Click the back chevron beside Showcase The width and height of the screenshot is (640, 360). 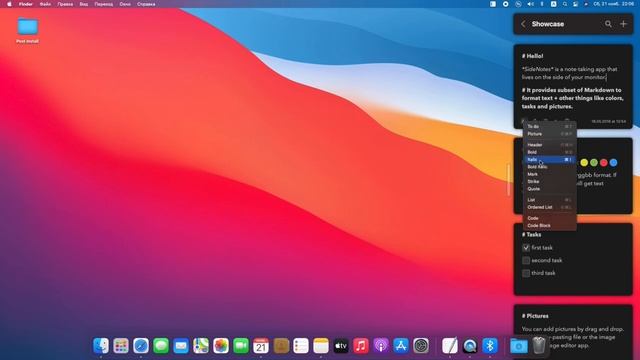pyautogui.click(x=523, y=24)
